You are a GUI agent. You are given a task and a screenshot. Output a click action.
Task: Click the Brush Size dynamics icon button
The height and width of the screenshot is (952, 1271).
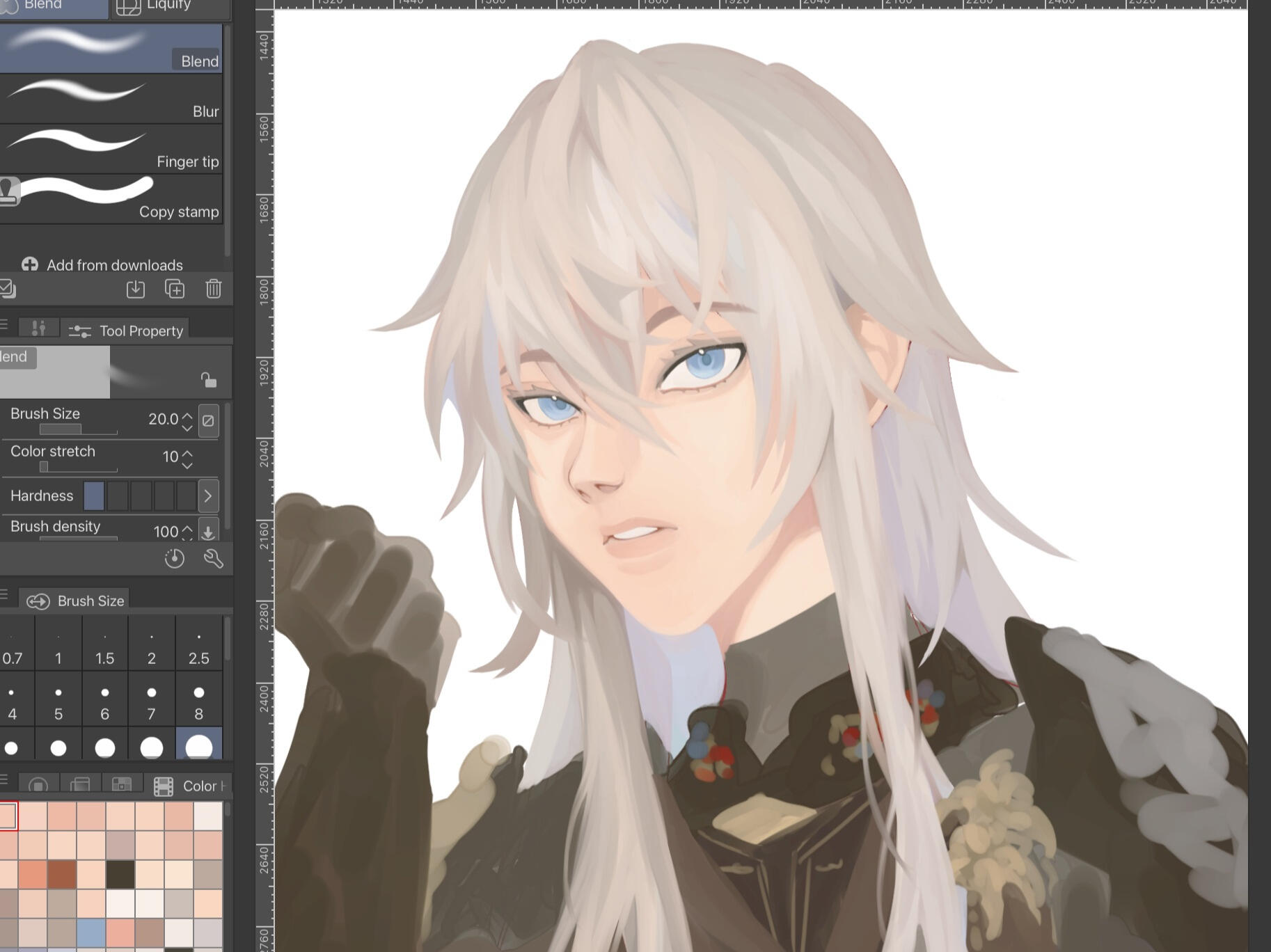(208, 420)
